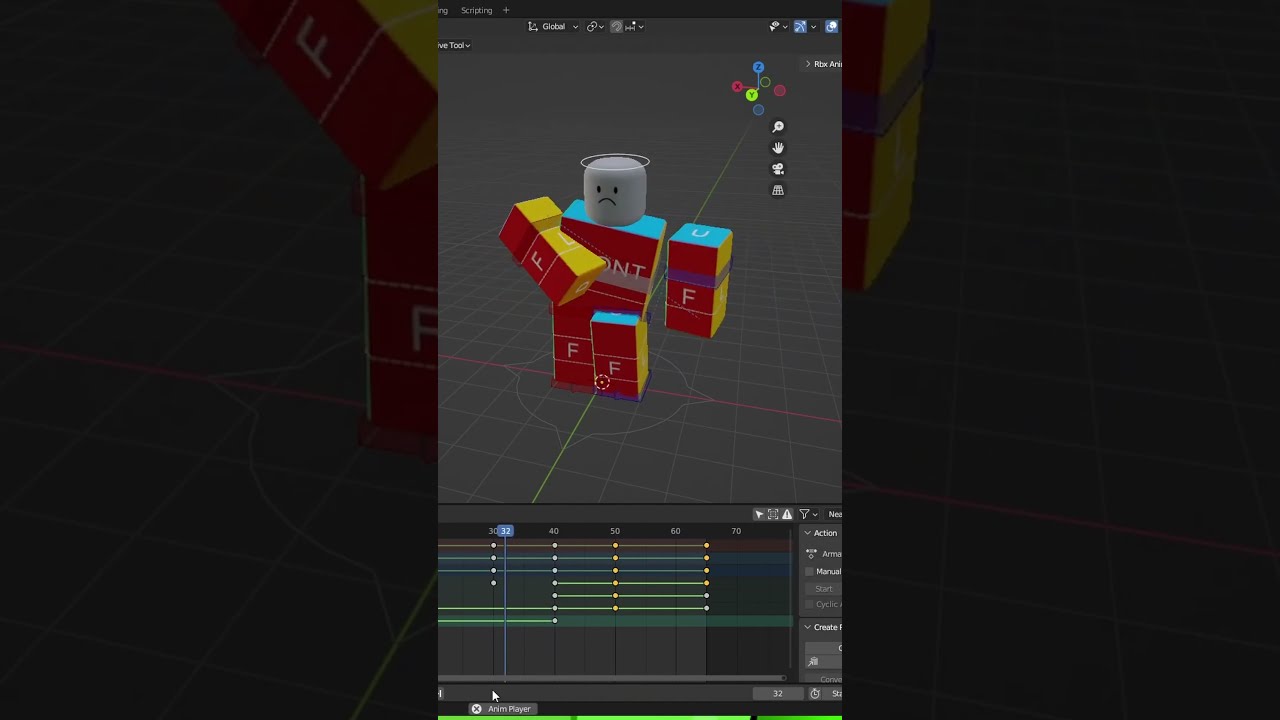This screenshot has height=720, width=1280.
Task: Click the current frame 32 field
Action: pyautogui.click(x=777, y=693)
